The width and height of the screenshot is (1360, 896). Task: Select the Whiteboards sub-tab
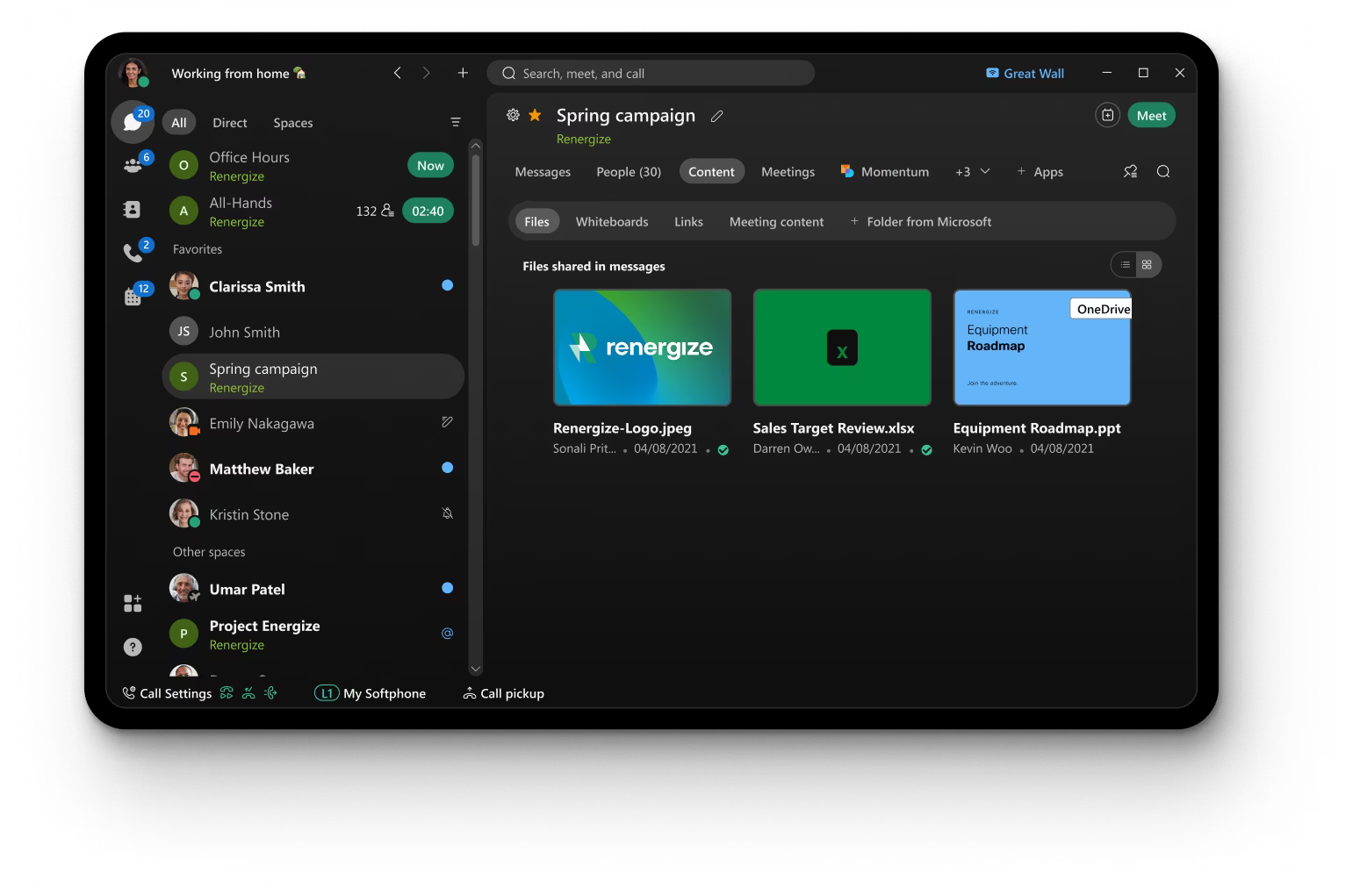pyautogui.click(x=612, y=222)
